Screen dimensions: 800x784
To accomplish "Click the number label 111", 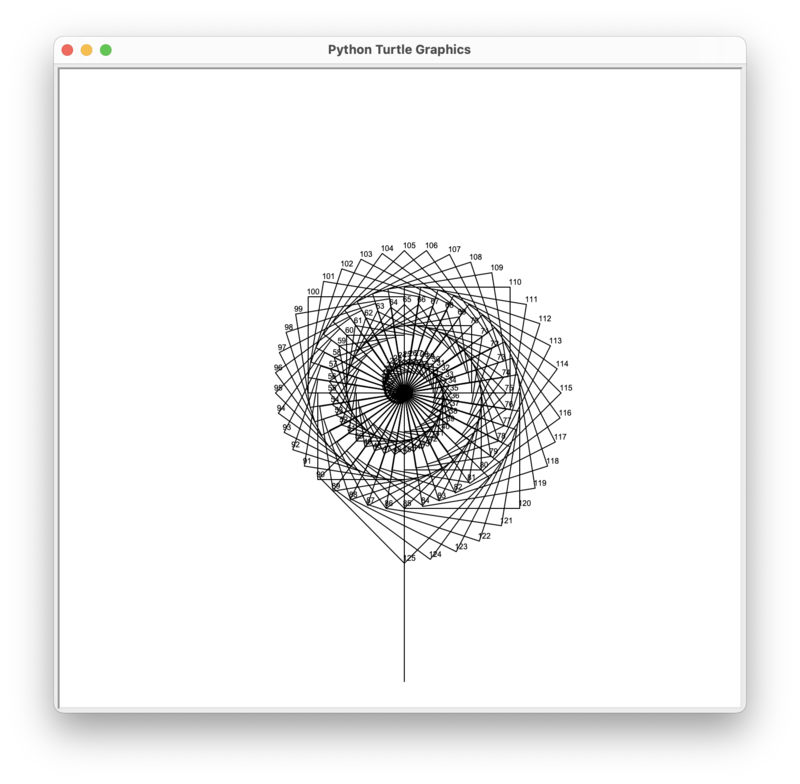I will pyautogui.click(x=532, y=299).
